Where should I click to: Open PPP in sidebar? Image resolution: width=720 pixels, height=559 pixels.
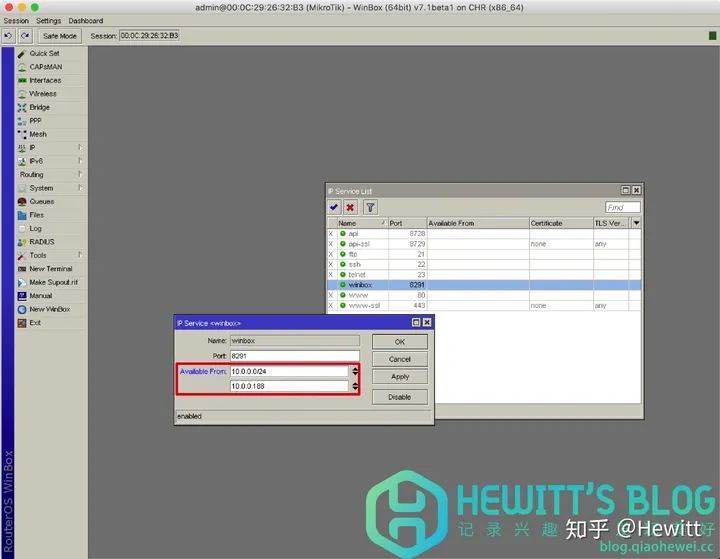click(51, 121)
